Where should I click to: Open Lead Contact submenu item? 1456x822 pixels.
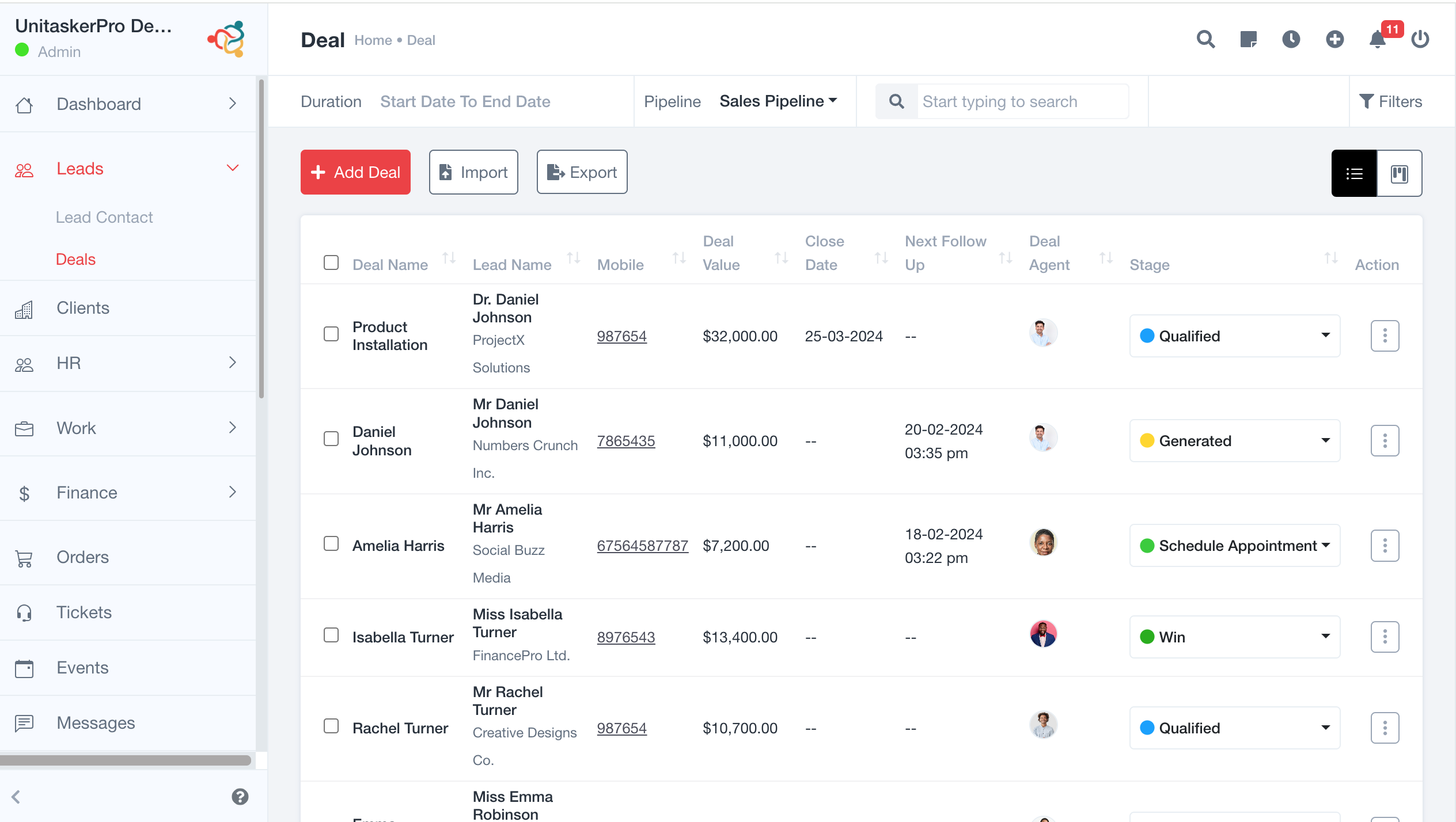click(x=104, y=218)
